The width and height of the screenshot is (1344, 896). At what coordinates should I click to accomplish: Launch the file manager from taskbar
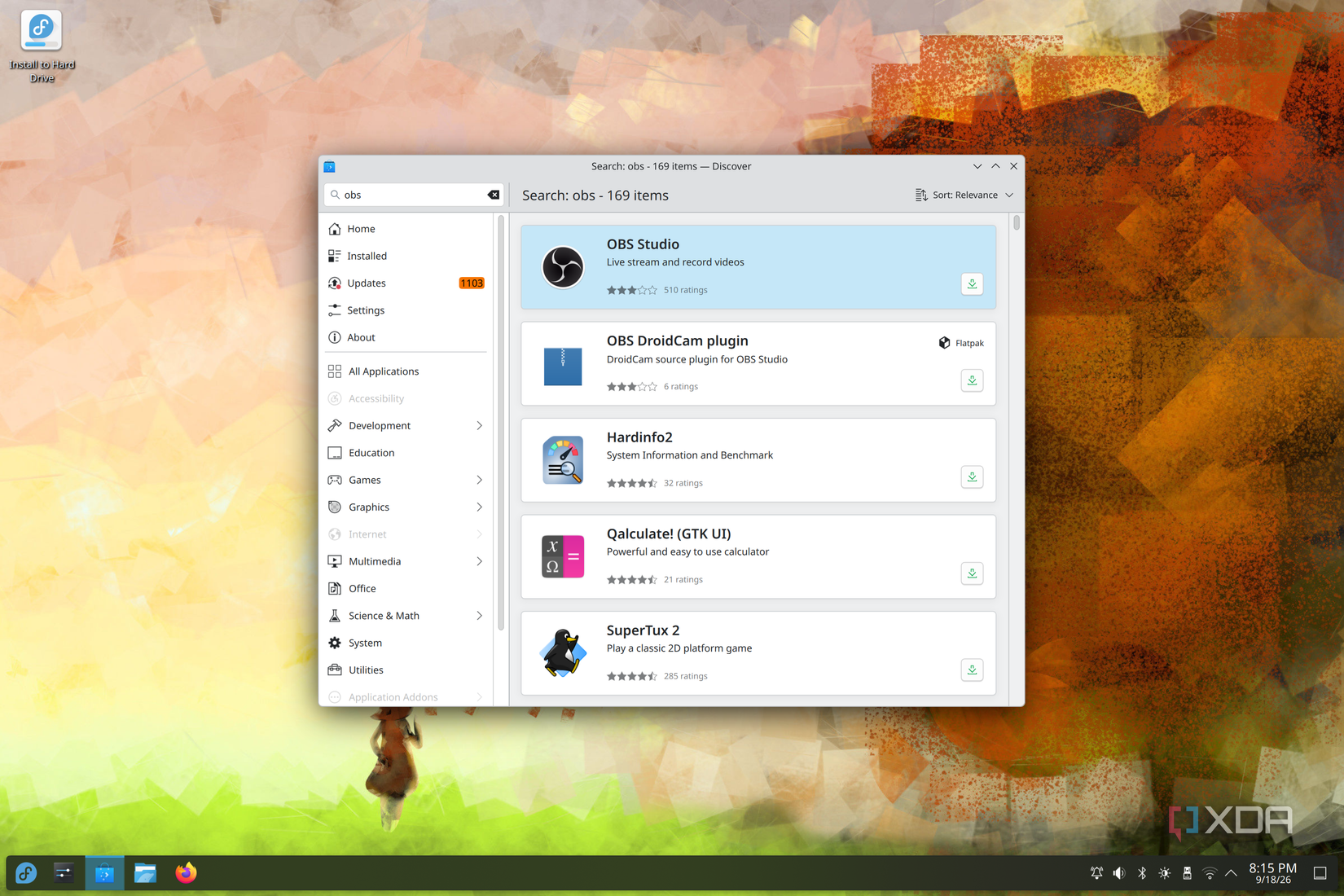[145, 873]
